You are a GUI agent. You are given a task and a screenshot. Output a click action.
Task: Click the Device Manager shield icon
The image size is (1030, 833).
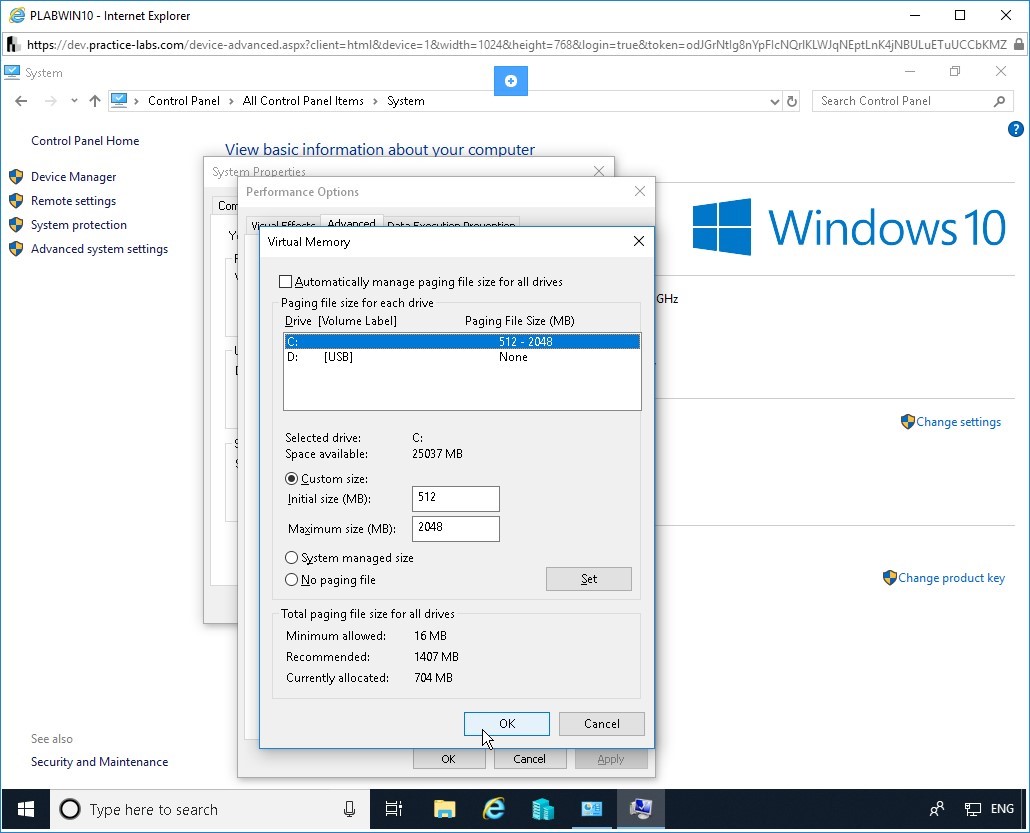(16, 177)
